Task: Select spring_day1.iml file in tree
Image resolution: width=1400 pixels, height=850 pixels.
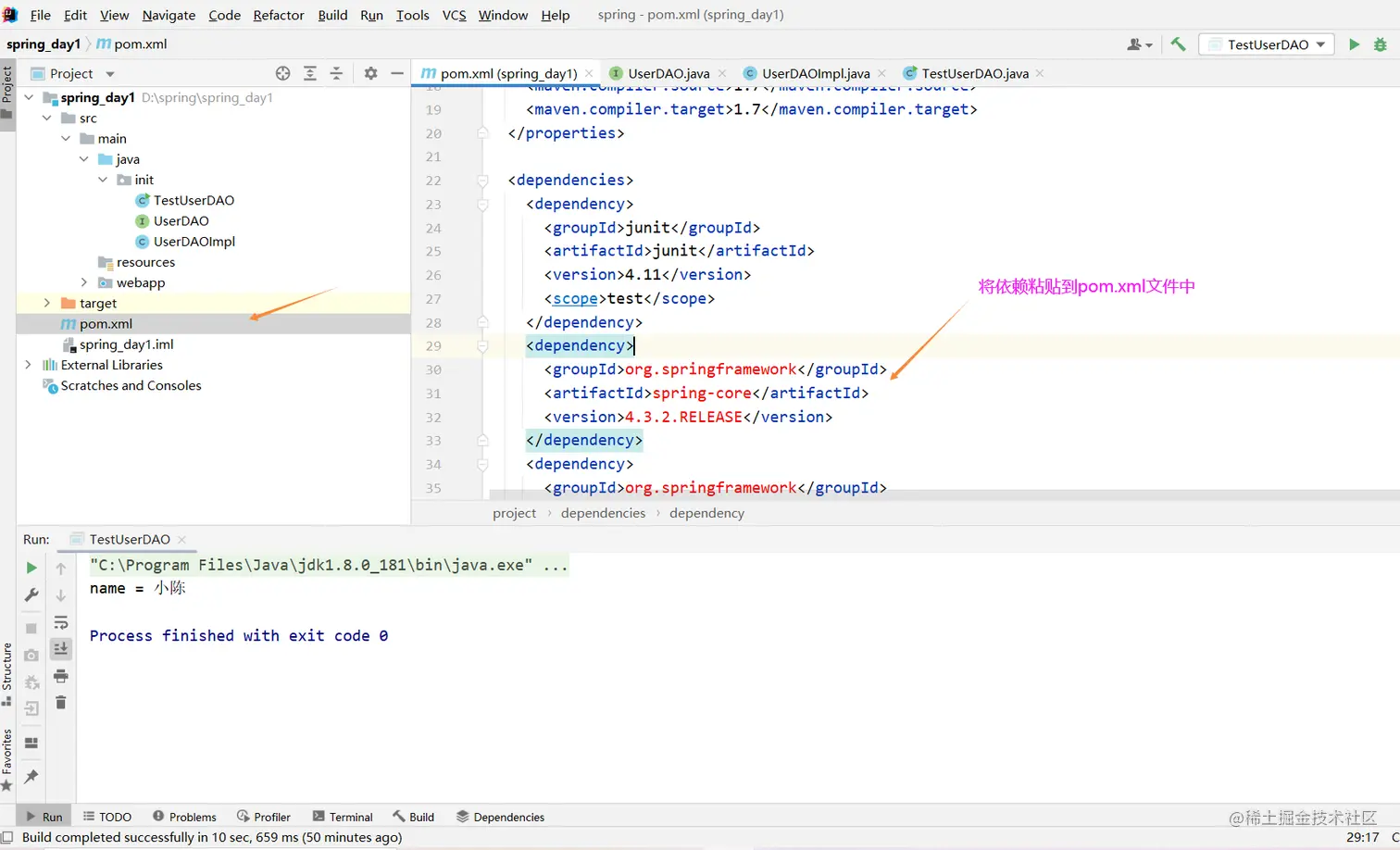Action: click(126, 344)
